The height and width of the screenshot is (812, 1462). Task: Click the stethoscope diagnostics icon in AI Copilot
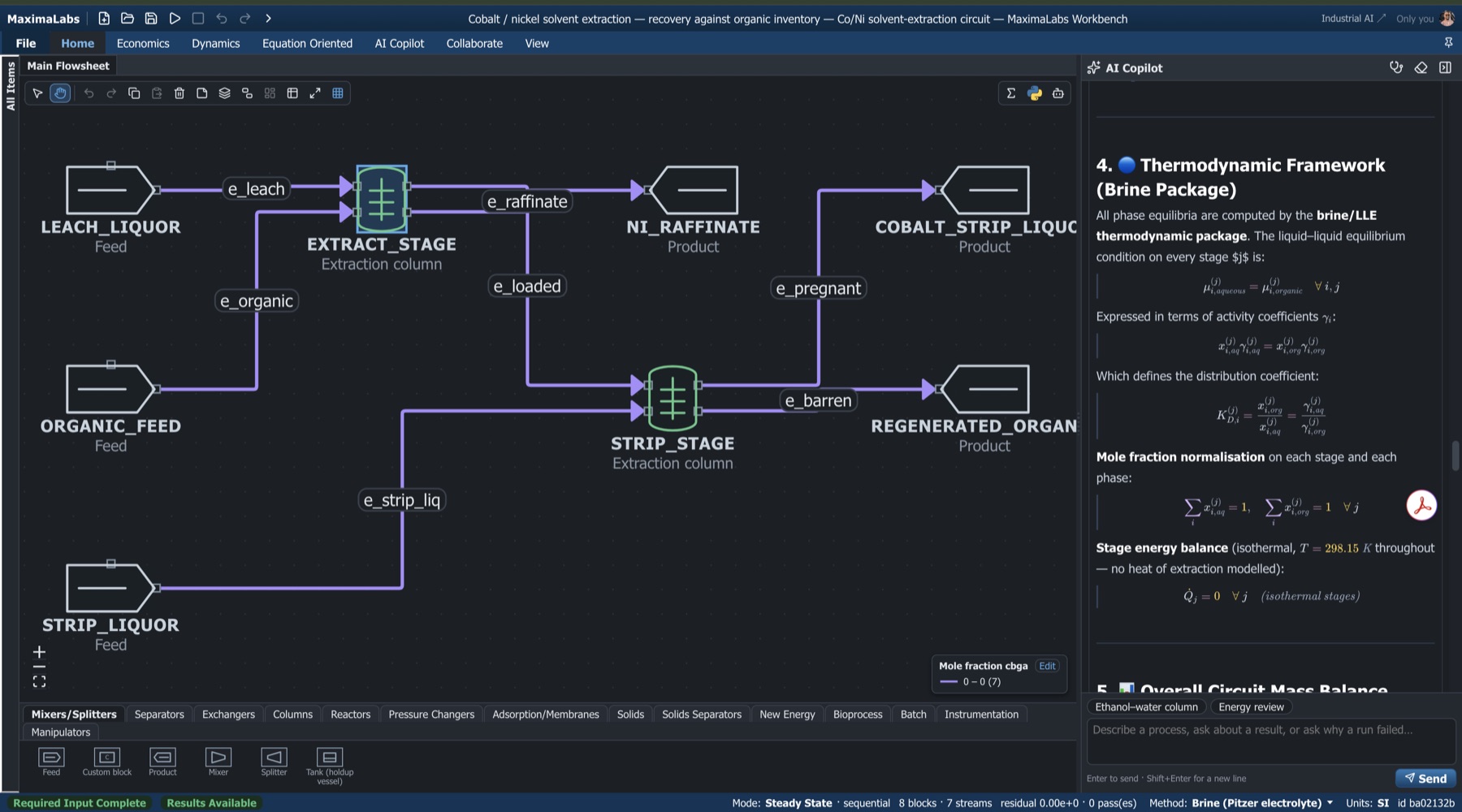click(1396, 67)
